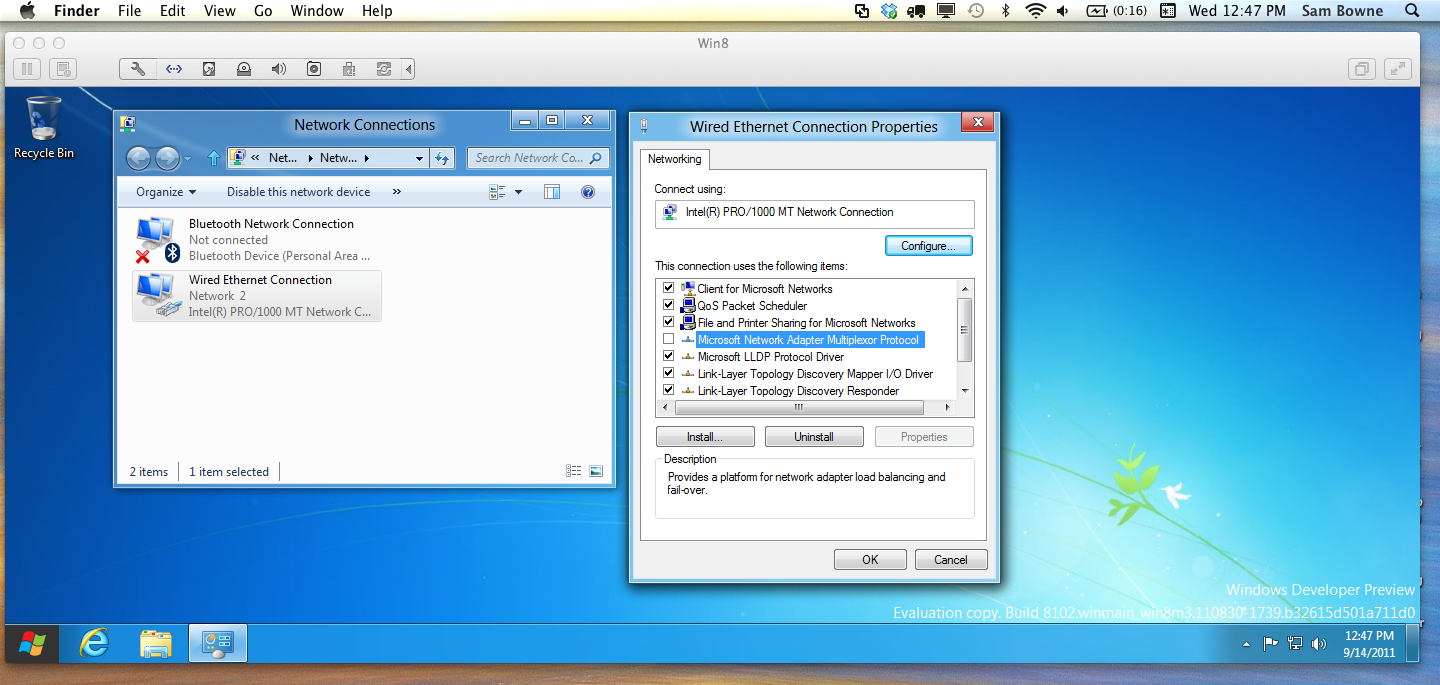Click the VM USB device icon
The width and height of the screenshot is (1440, 685).
pos(349,69)
